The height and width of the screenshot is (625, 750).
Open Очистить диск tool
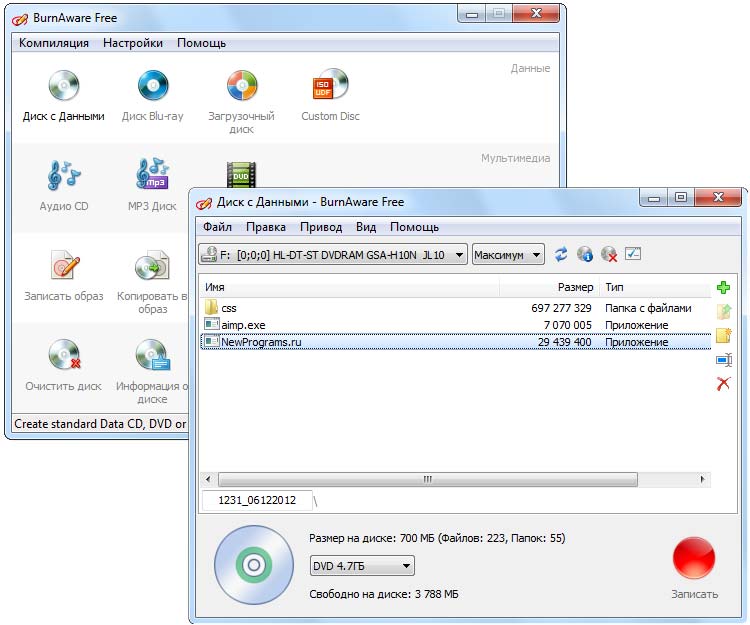pos(64,365)
